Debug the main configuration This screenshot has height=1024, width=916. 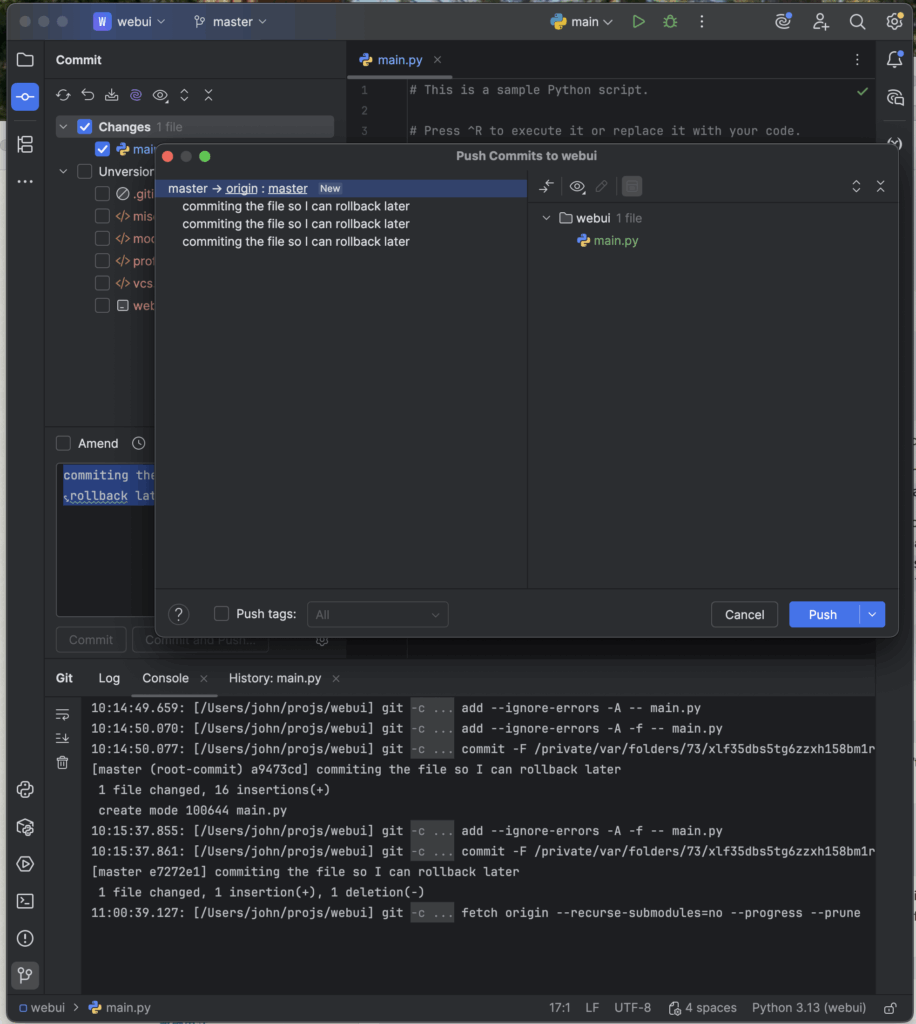click(x=670, y=22)
